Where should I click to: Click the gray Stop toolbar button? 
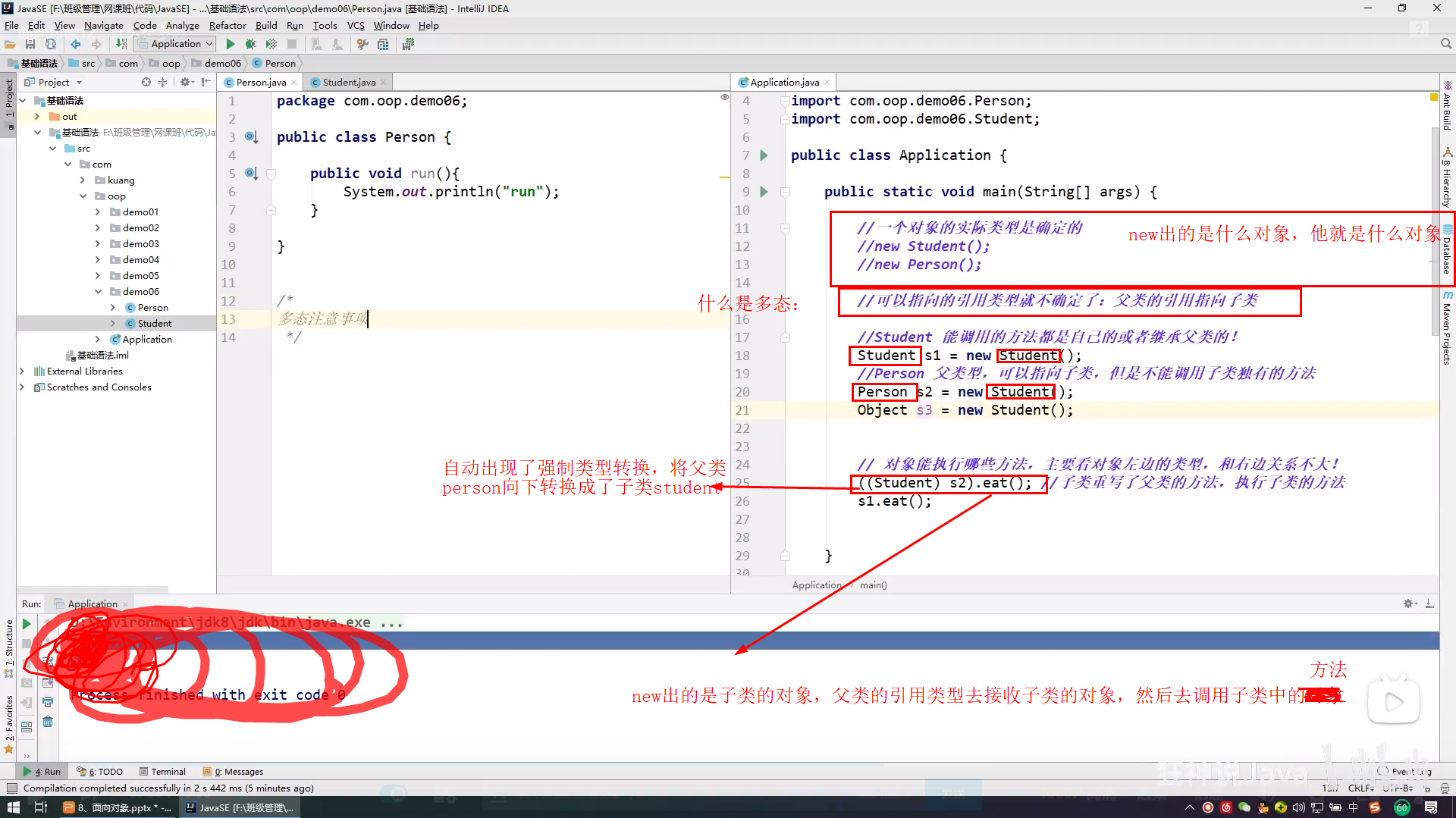point(292,44)
